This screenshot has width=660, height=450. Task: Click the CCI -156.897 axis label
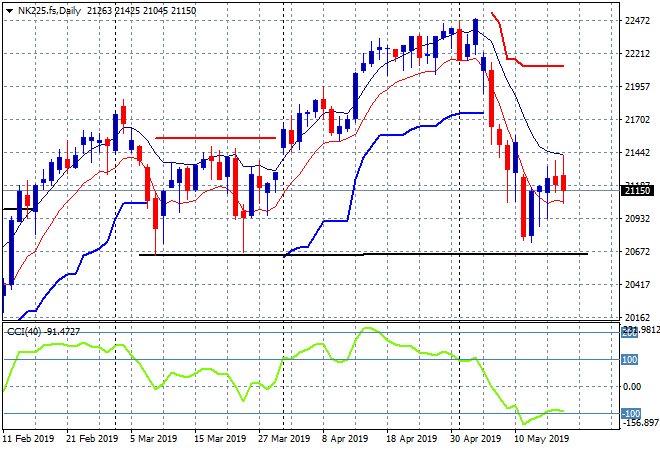coord(640,422)
